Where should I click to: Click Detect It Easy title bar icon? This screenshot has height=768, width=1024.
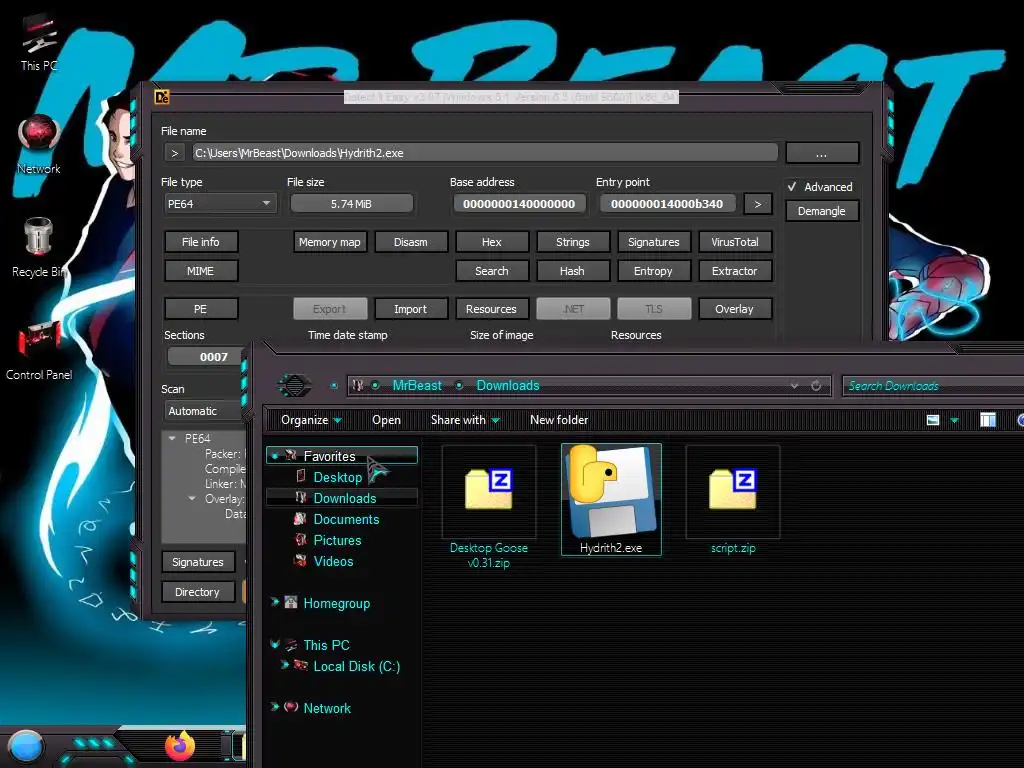pos(162,97)
